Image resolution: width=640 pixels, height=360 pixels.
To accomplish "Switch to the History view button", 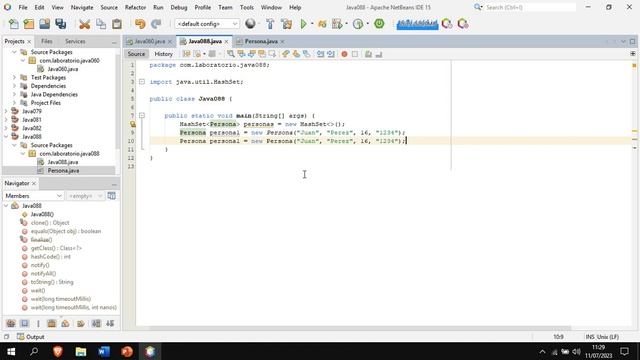I will 164,54.
